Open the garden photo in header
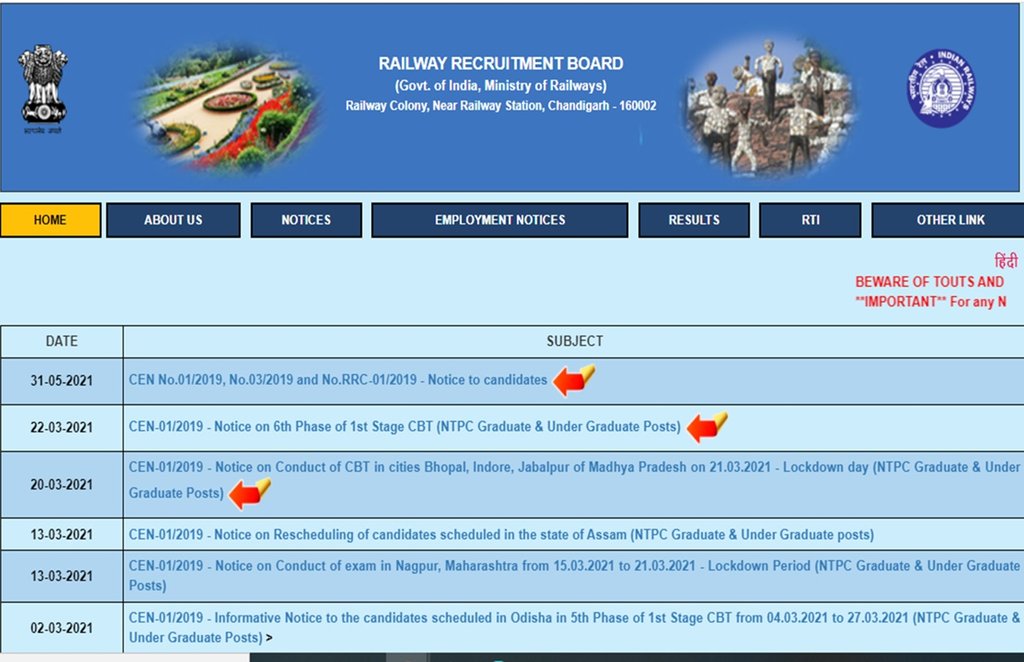 click(x=228, y=108)
